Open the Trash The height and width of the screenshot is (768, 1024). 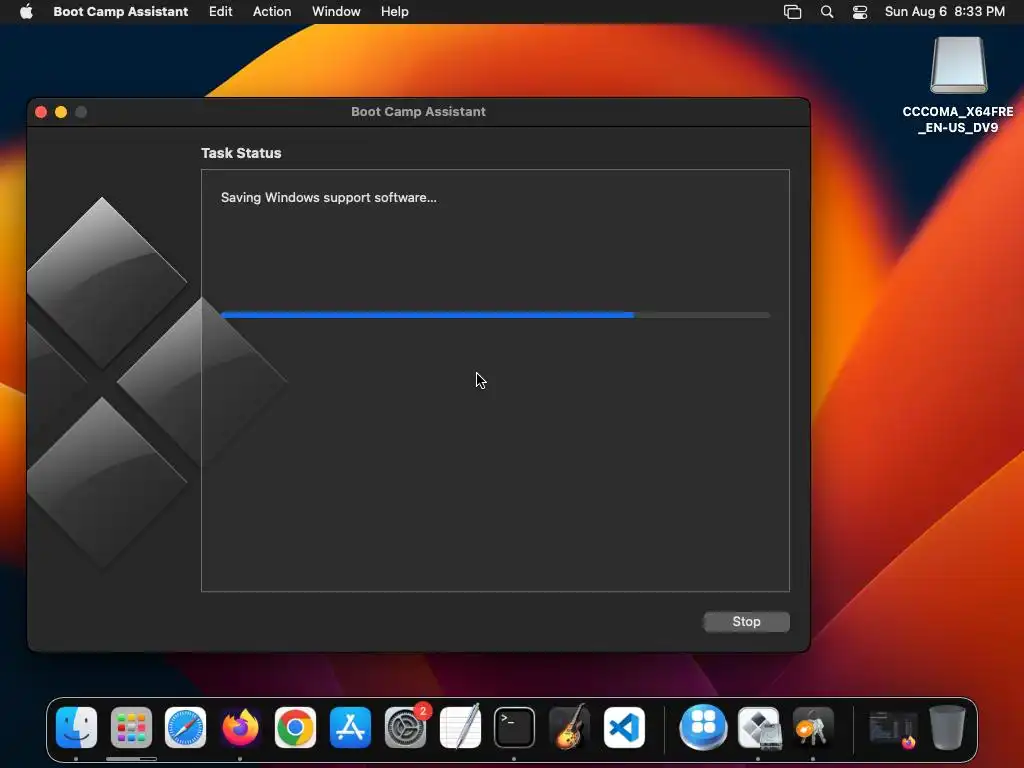click(948, 728)
